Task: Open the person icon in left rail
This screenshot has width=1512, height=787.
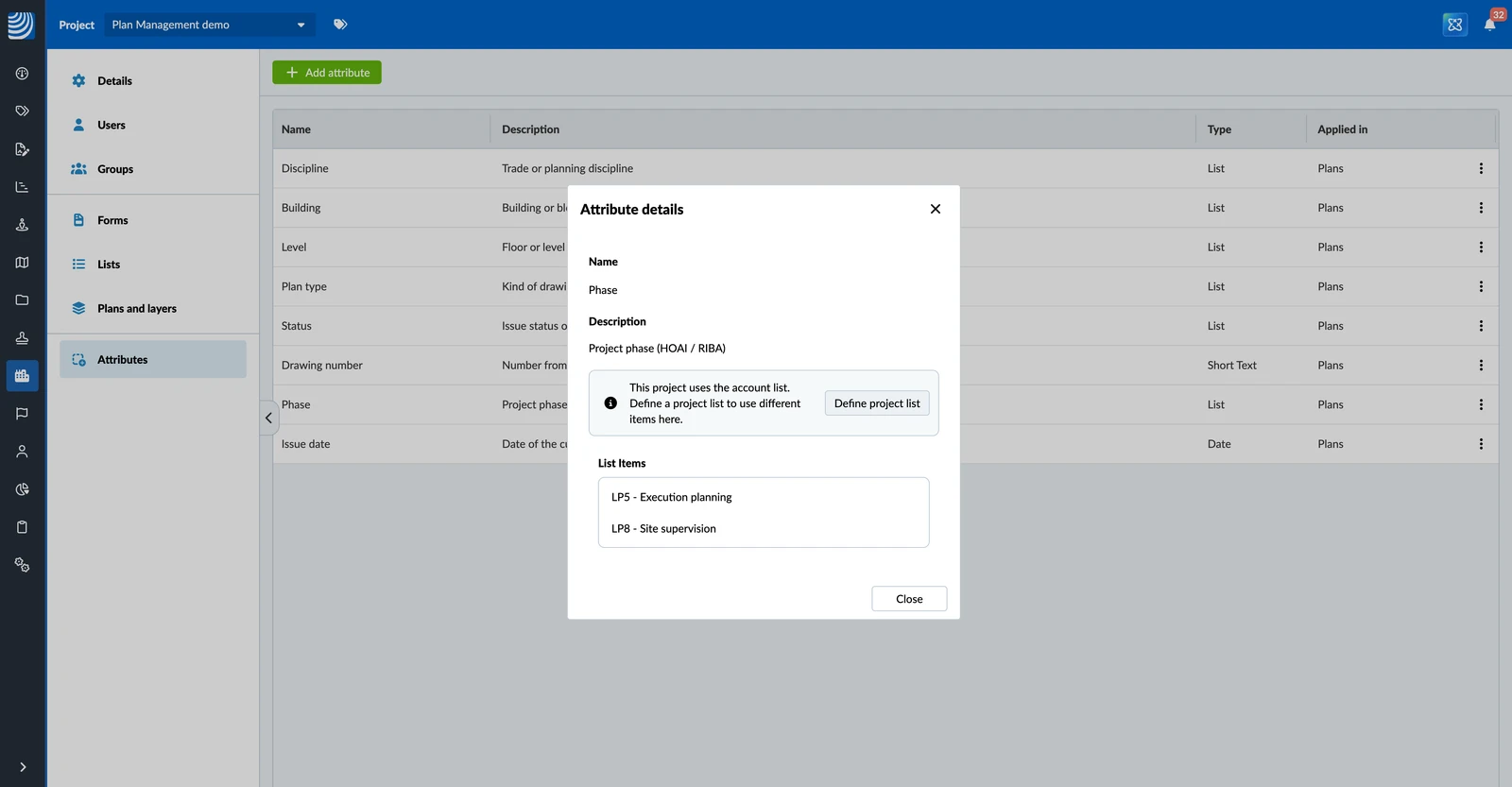Action: point(22,452)
